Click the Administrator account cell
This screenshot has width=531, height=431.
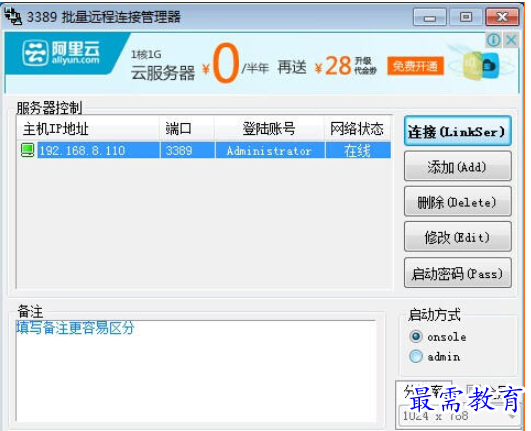click(x=270, y=150)
